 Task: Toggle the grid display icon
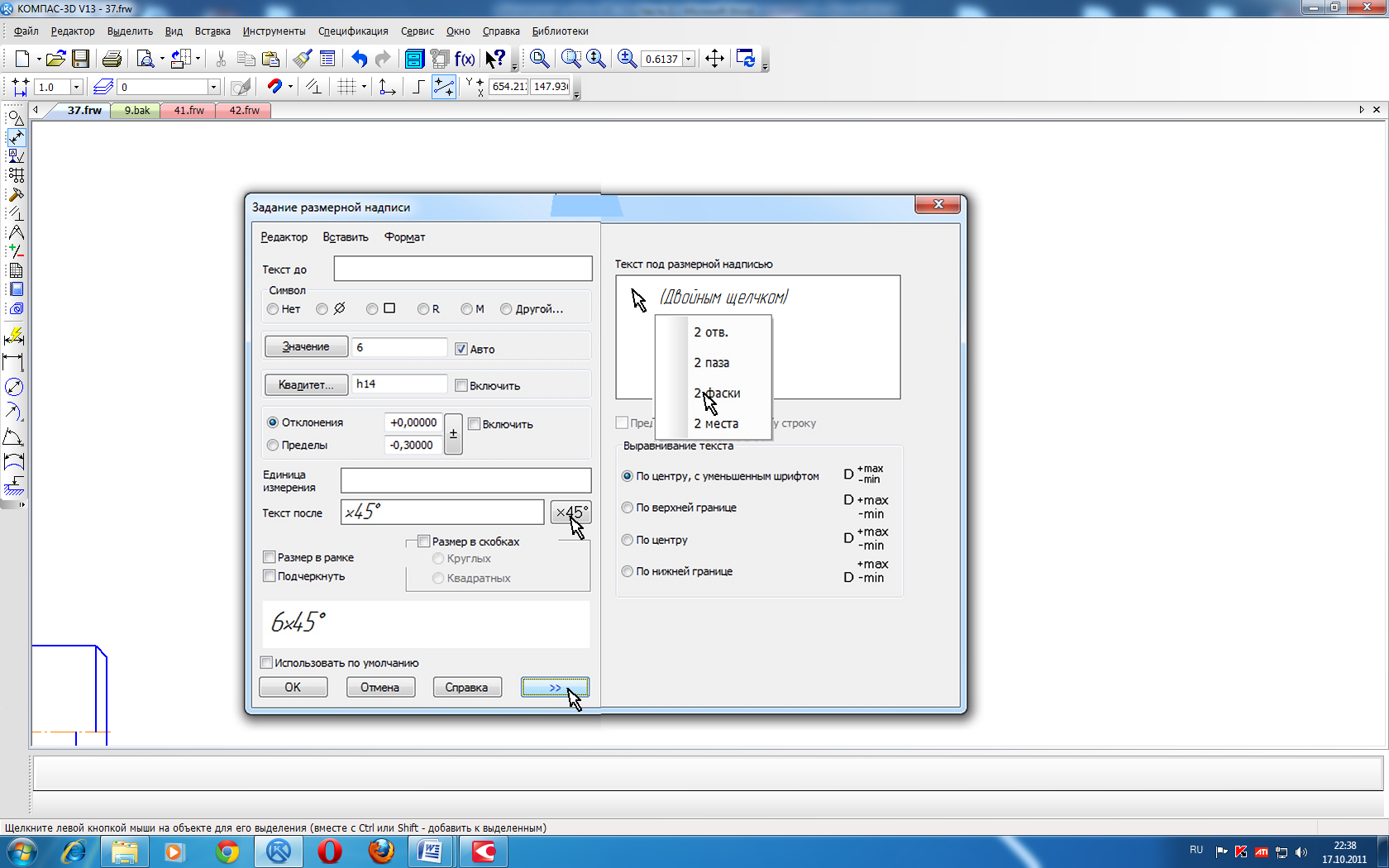(347, 87)
